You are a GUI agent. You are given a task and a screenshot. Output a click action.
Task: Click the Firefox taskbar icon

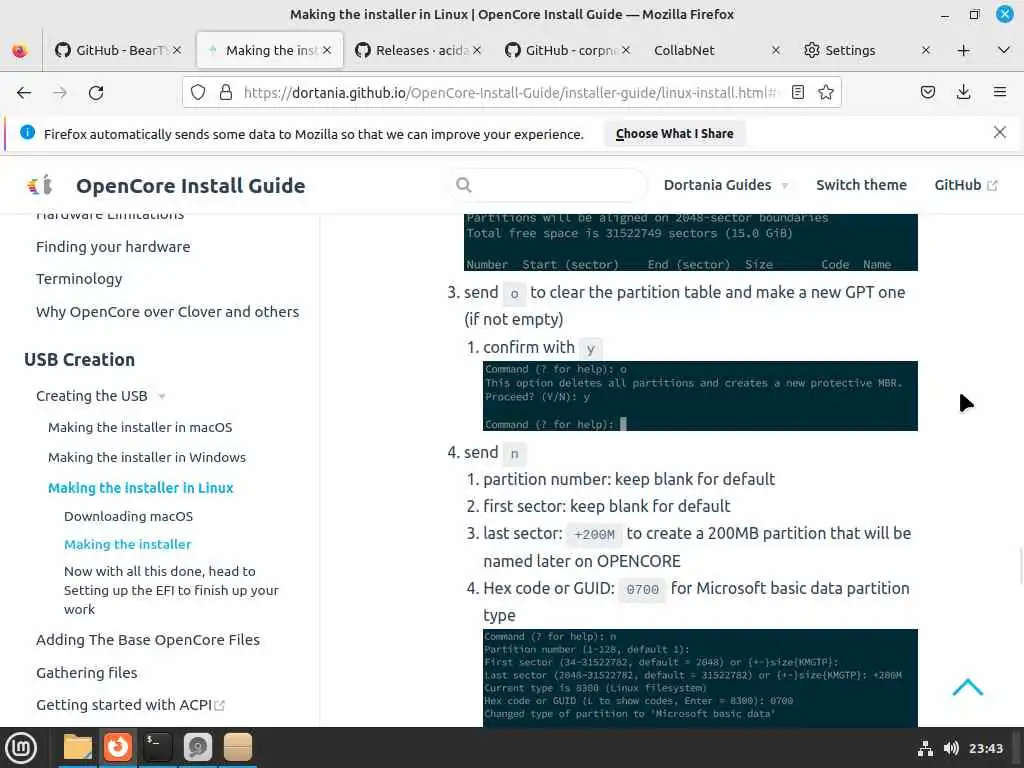pos(118,747)
